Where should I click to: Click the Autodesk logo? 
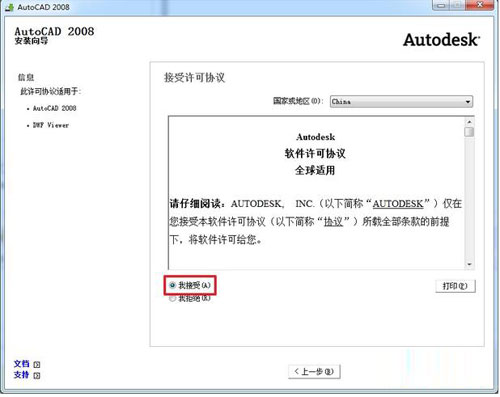[x=442, y=40]
